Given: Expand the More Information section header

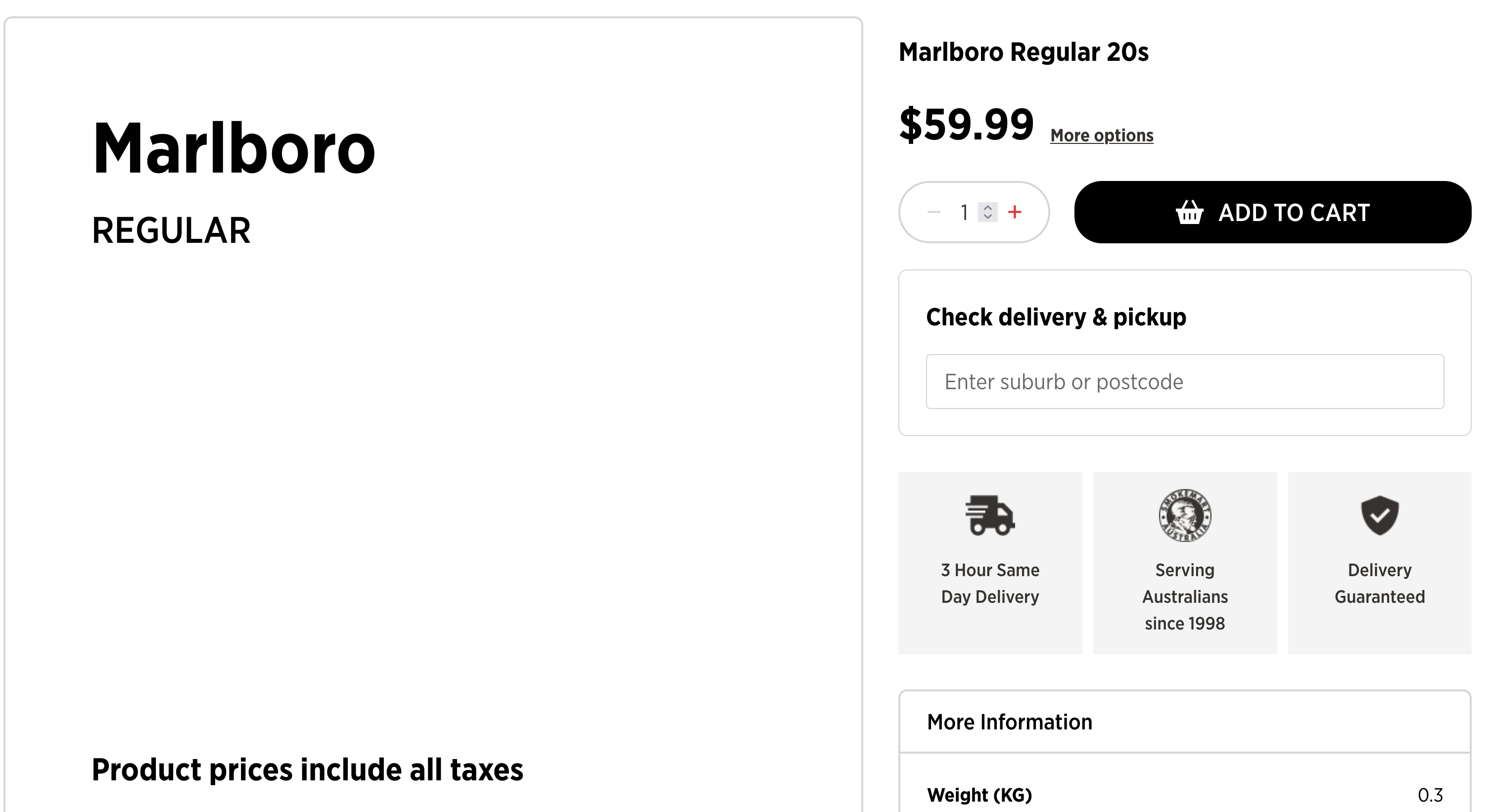Looking at the screenshot, I should point(1185,722).
